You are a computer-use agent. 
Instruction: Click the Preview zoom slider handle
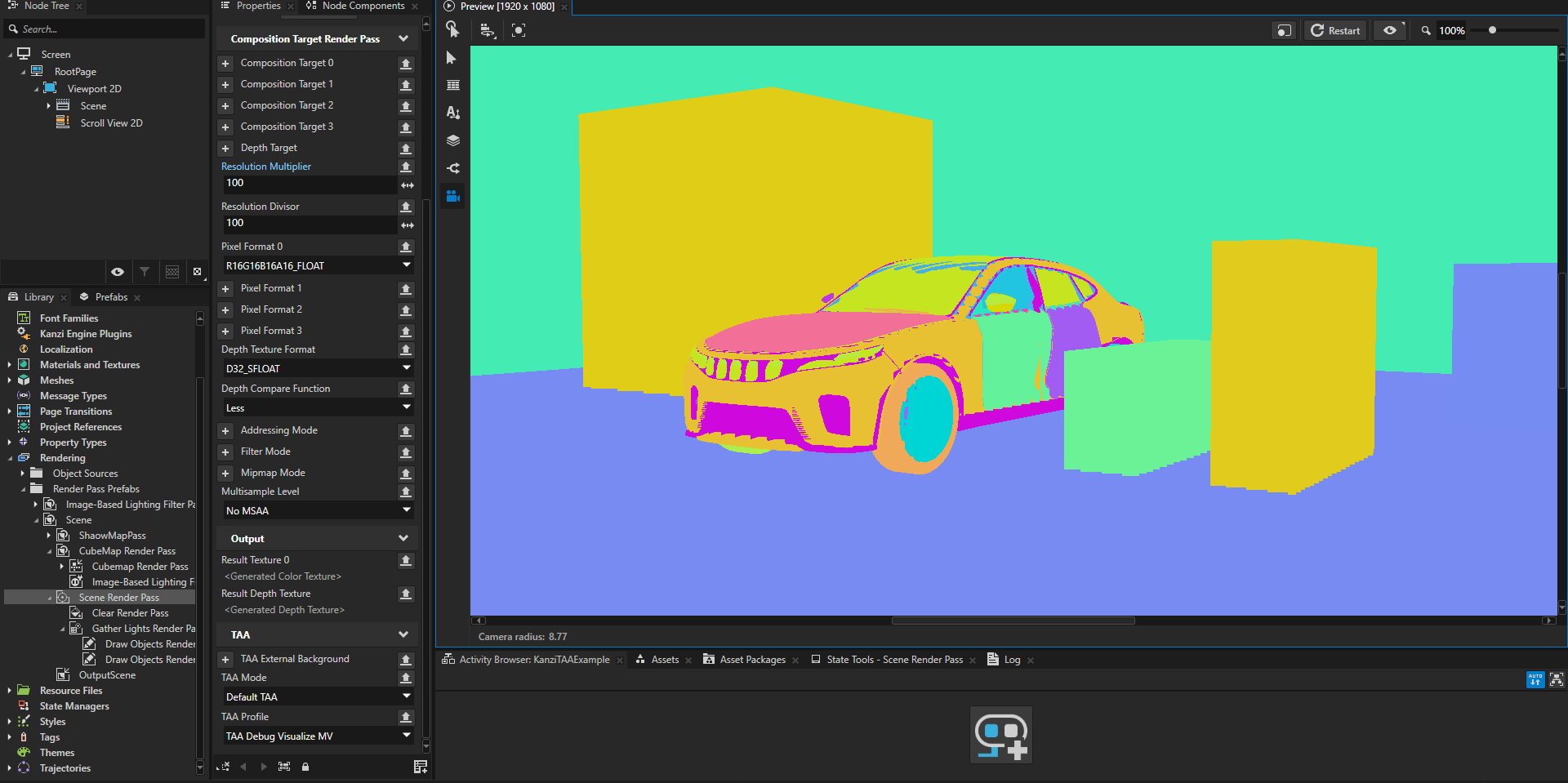[1492, 30]
